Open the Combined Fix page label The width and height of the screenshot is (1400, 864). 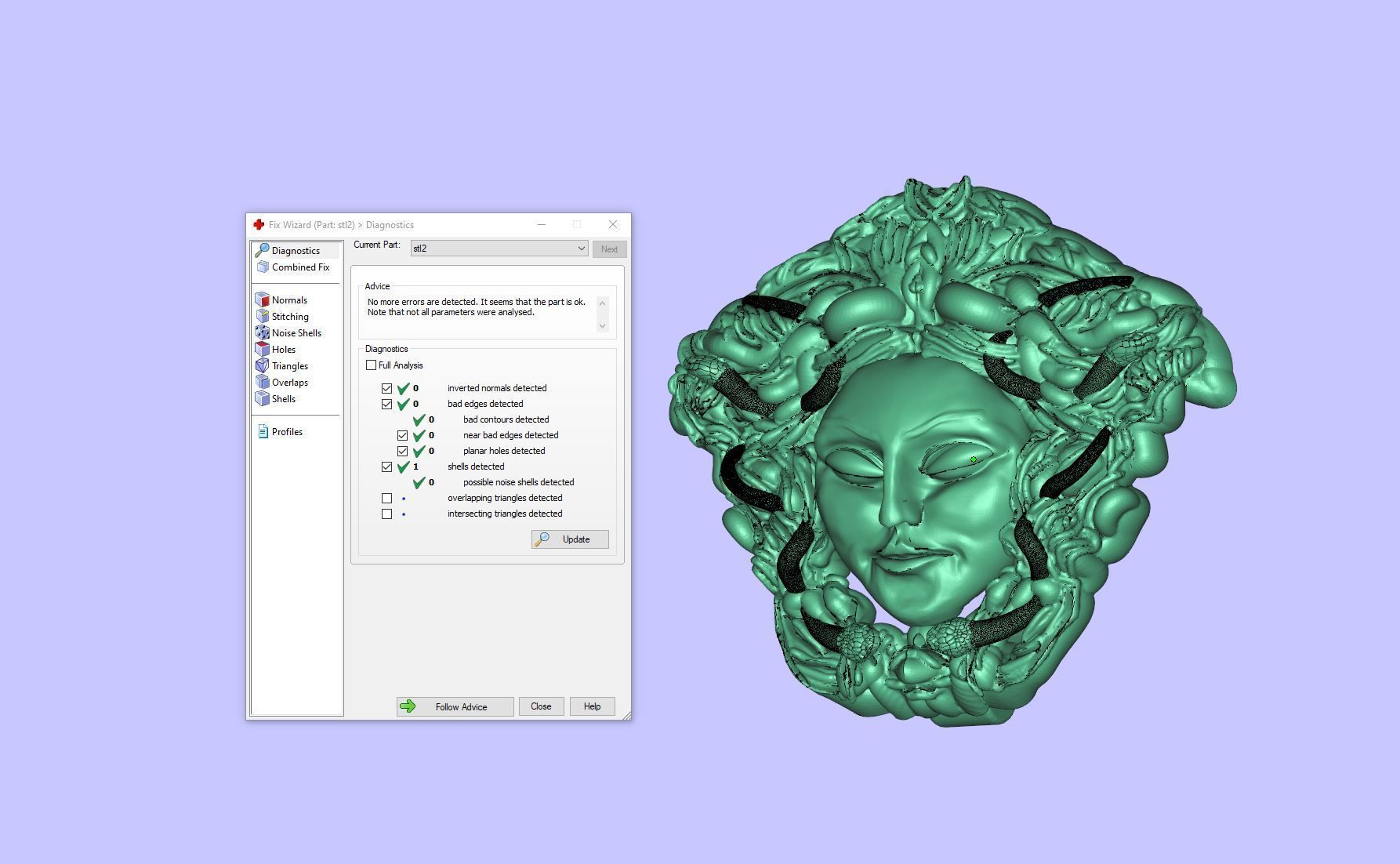(300, 267)
